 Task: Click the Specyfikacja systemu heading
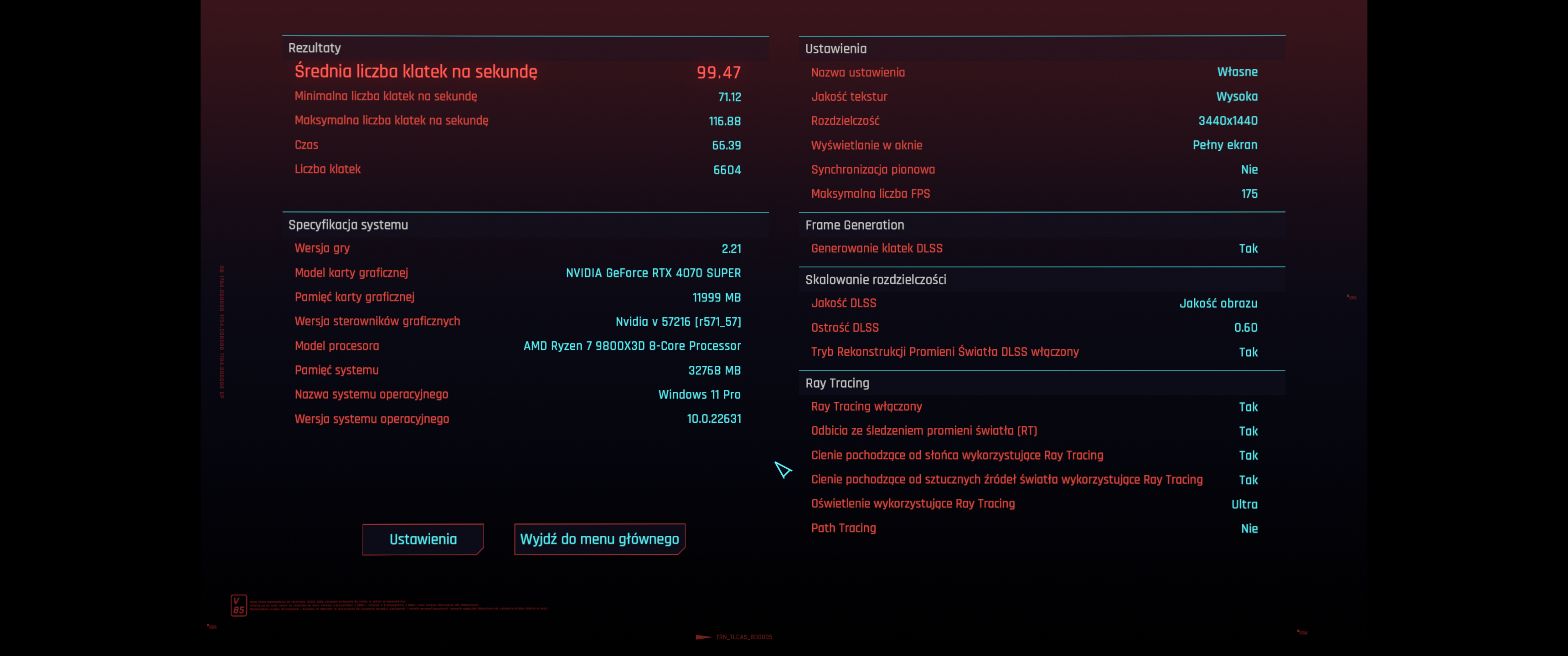[348, 225]
